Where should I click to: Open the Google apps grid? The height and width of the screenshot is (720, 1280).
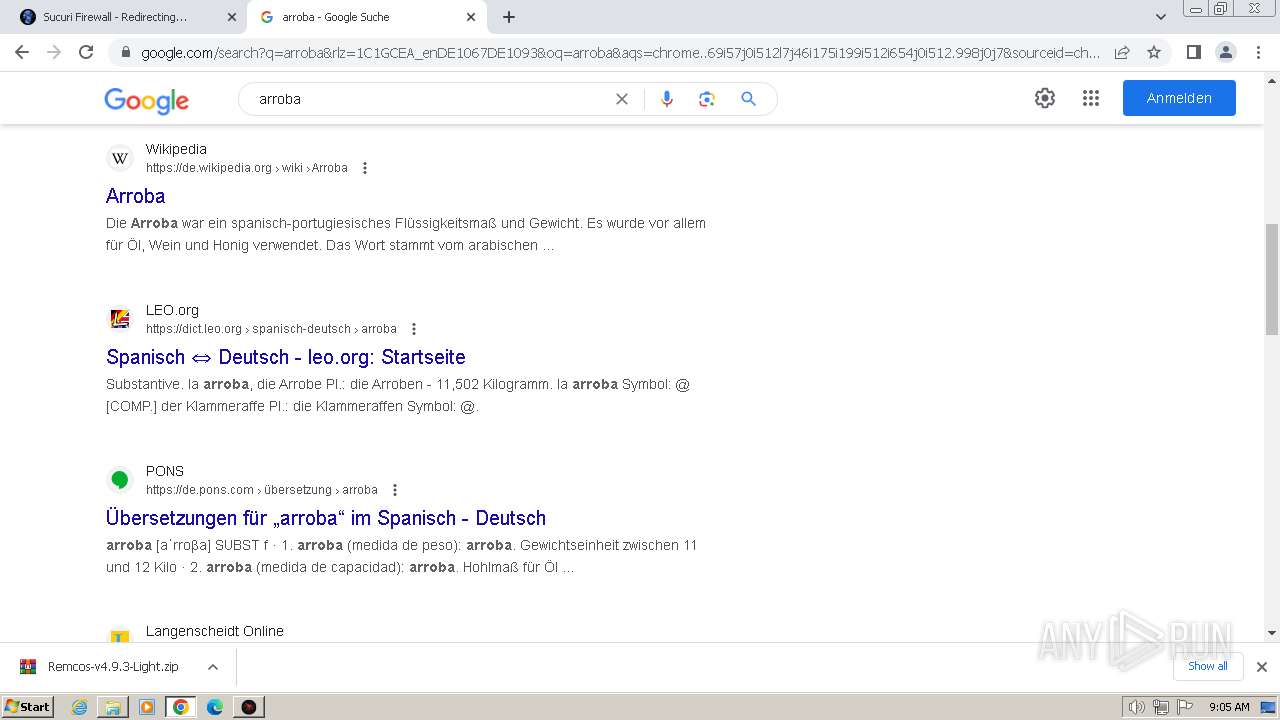tap(1091, 98)
